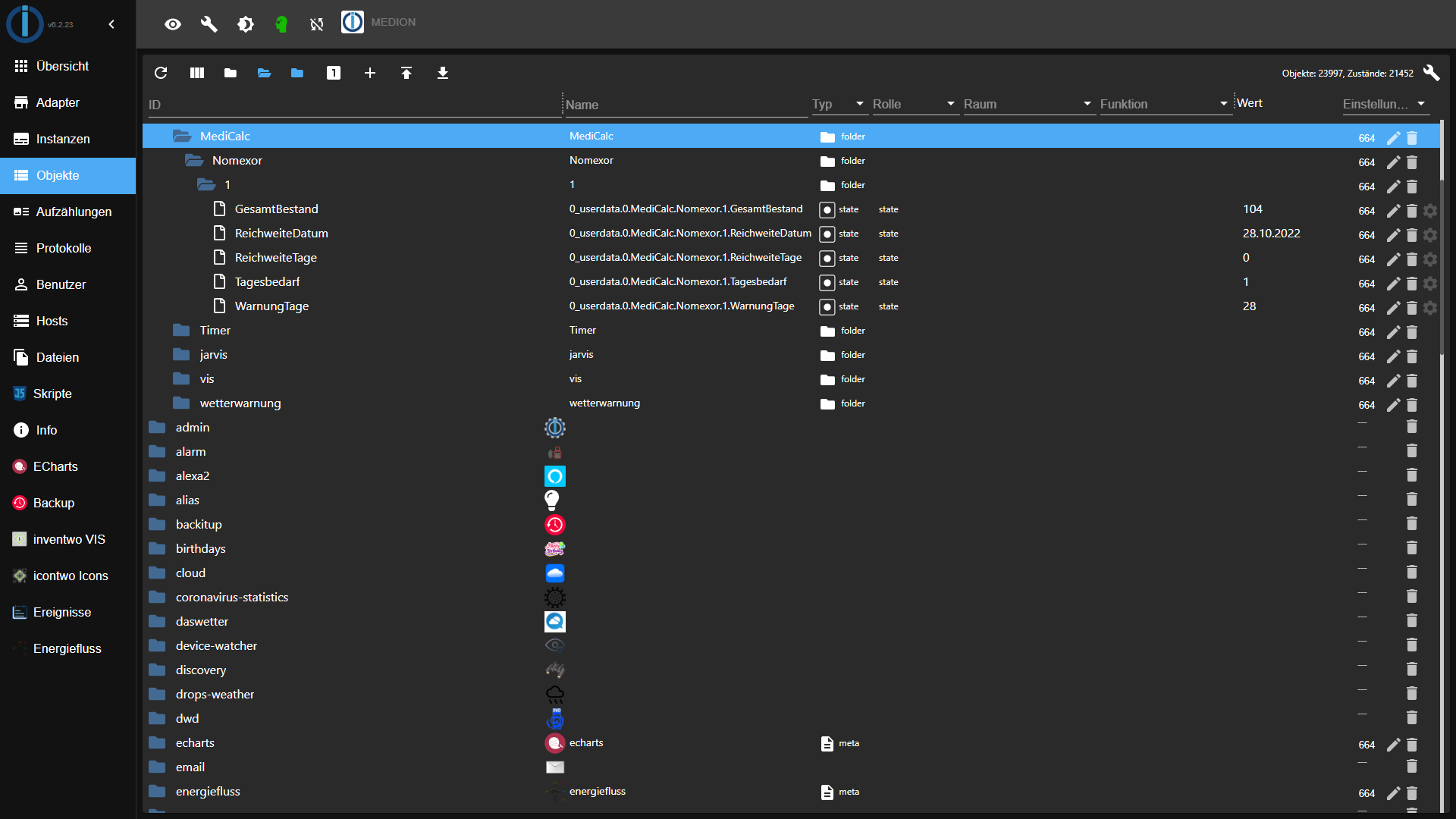
Task: Toggle expert mode head icon
Action: (281, 24)
